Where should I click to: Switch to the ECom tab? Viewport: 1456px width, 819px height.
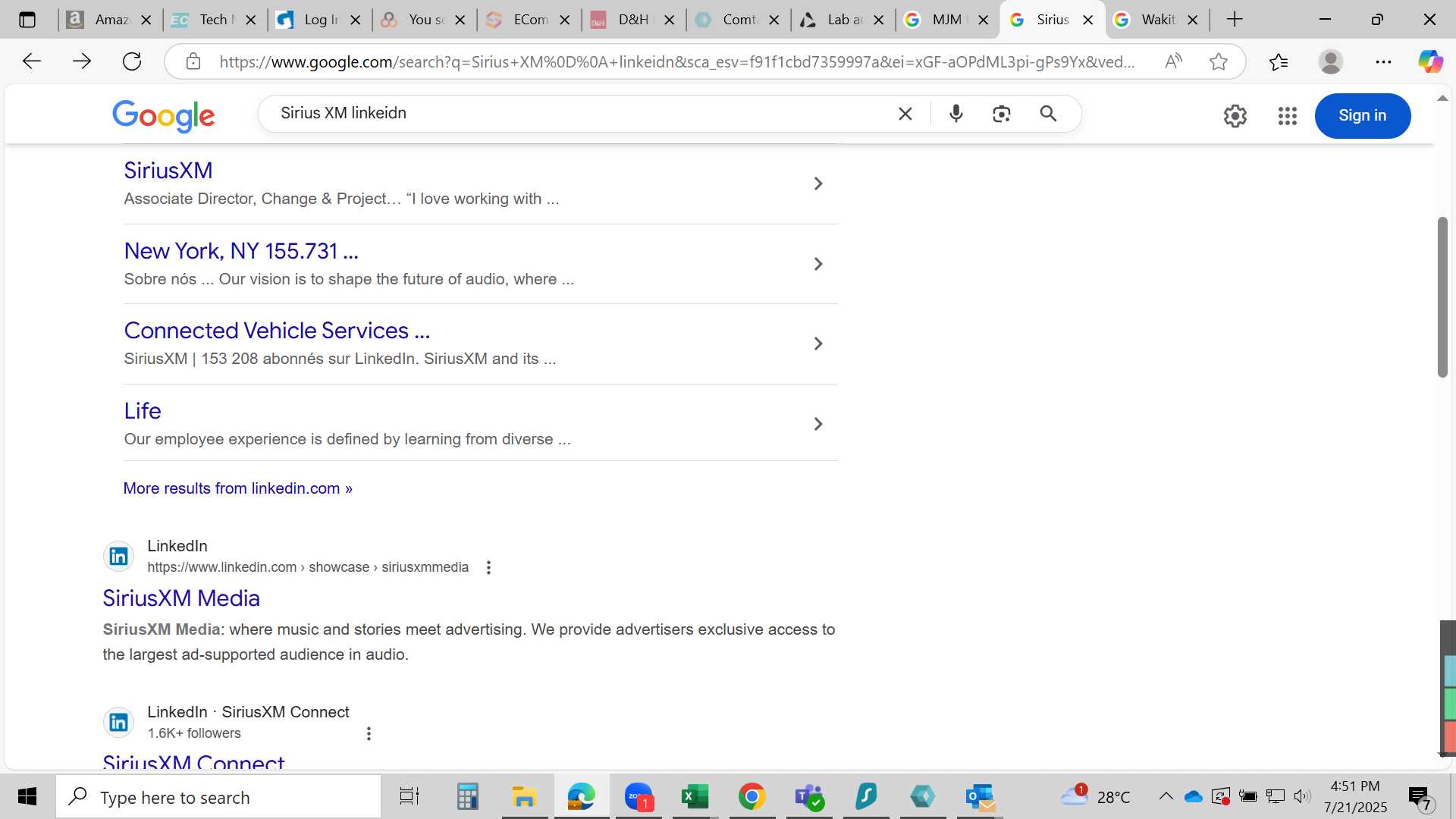[x=529, y=20]
